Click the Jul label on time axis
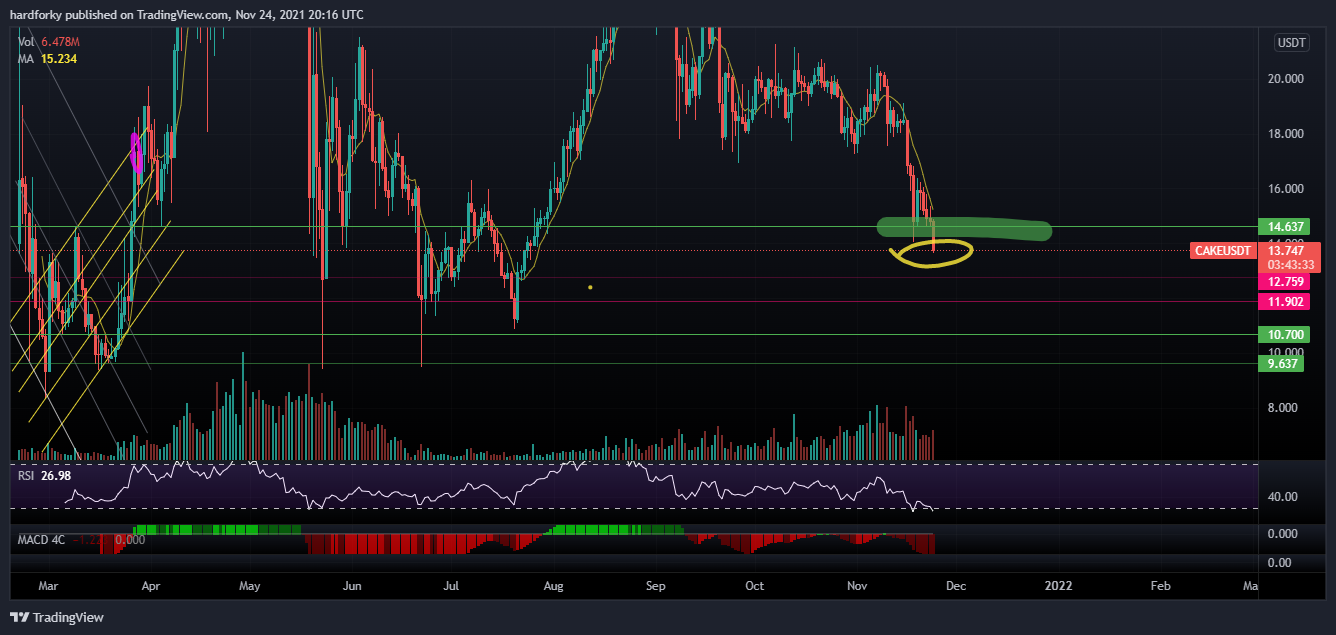 pyautogui.click(x=451, y=587)
